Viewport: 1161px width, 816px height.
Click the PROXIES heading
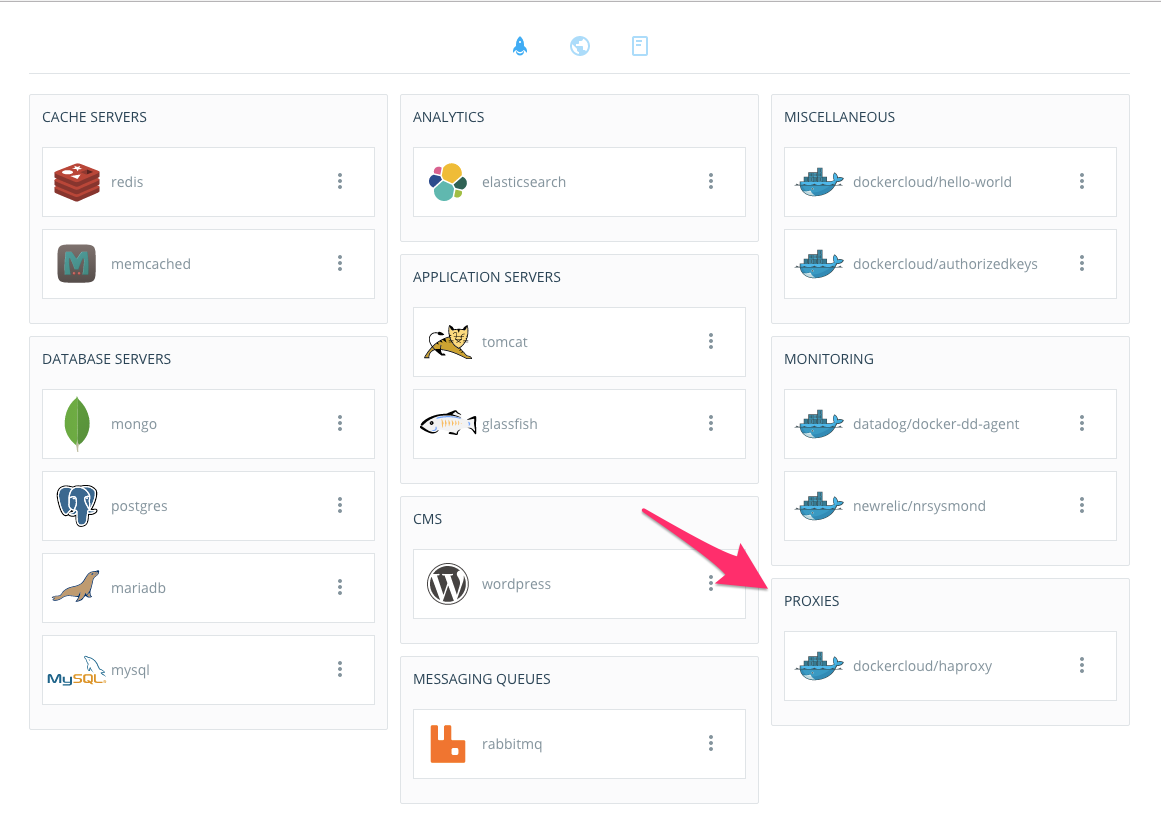(812, 601)
